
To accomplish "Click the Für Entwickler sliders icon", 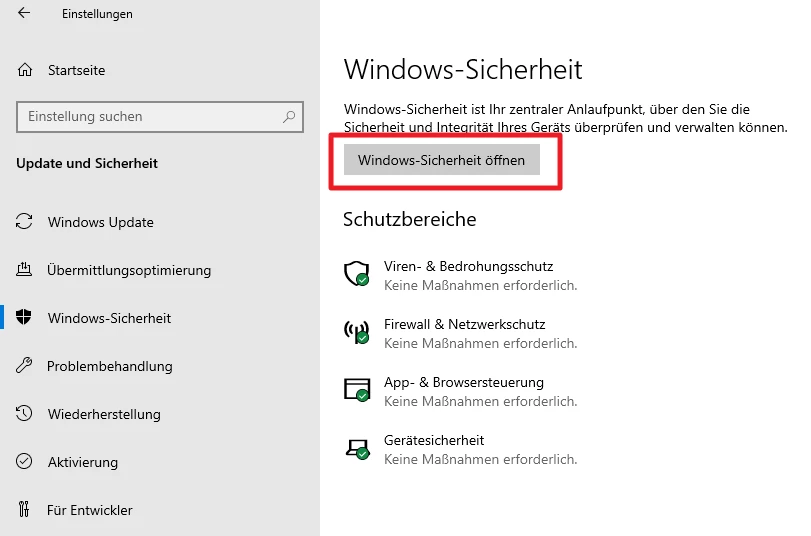I will pos(26,510).
